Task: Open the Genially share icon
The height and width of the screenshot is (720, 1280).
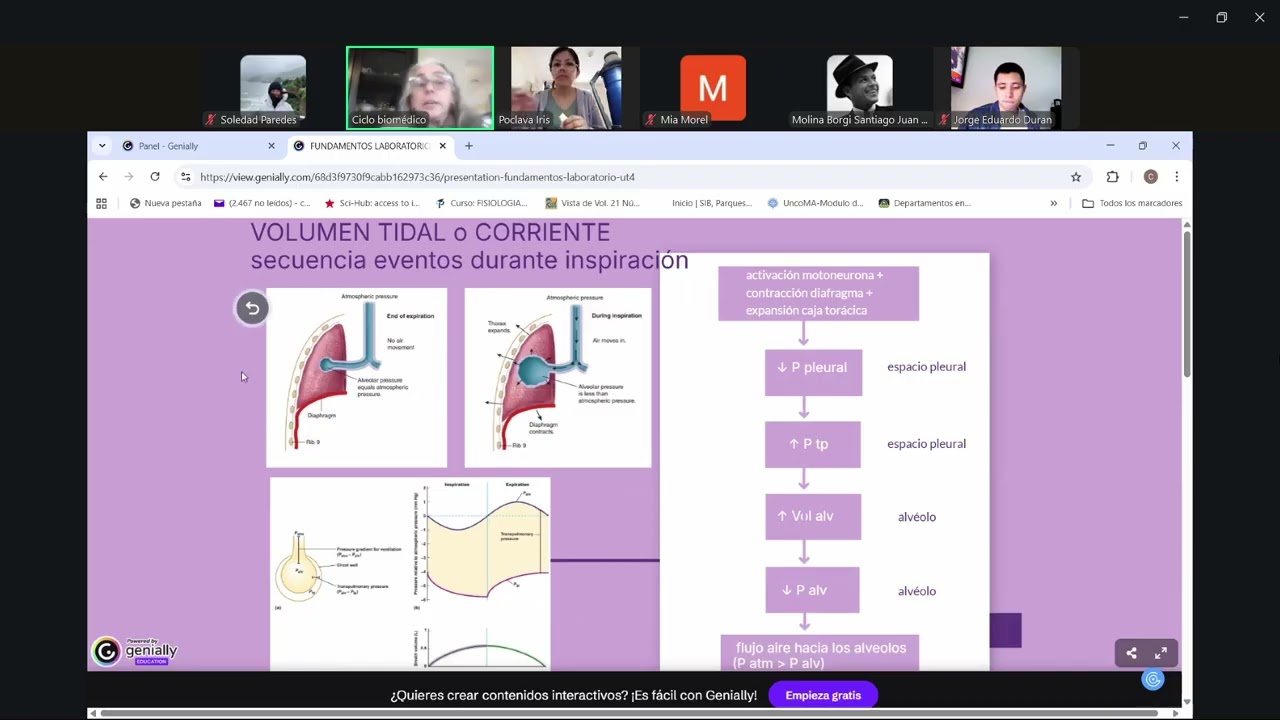Action: (x=1131, y=653)
